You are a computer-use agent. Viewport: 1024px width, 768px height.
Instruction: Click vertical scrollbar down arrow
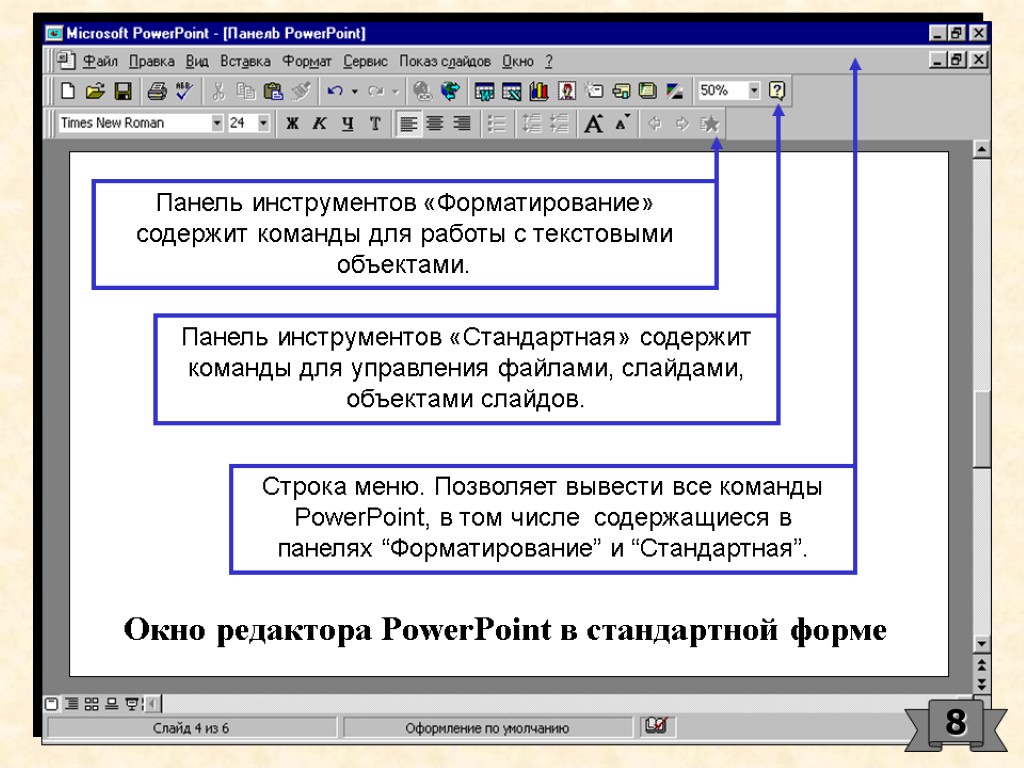pos(981,643)
